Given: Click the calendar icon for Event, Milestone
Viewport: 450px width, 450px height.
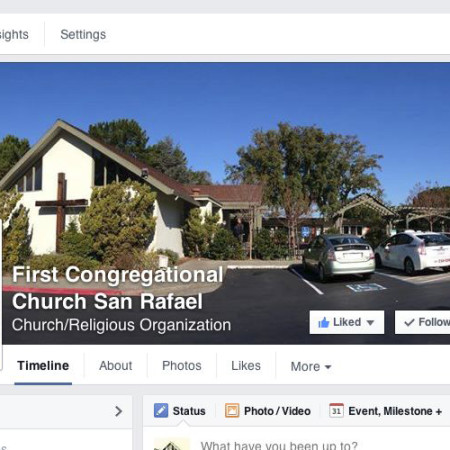Looking at the screenshot, I should point(336,410).
